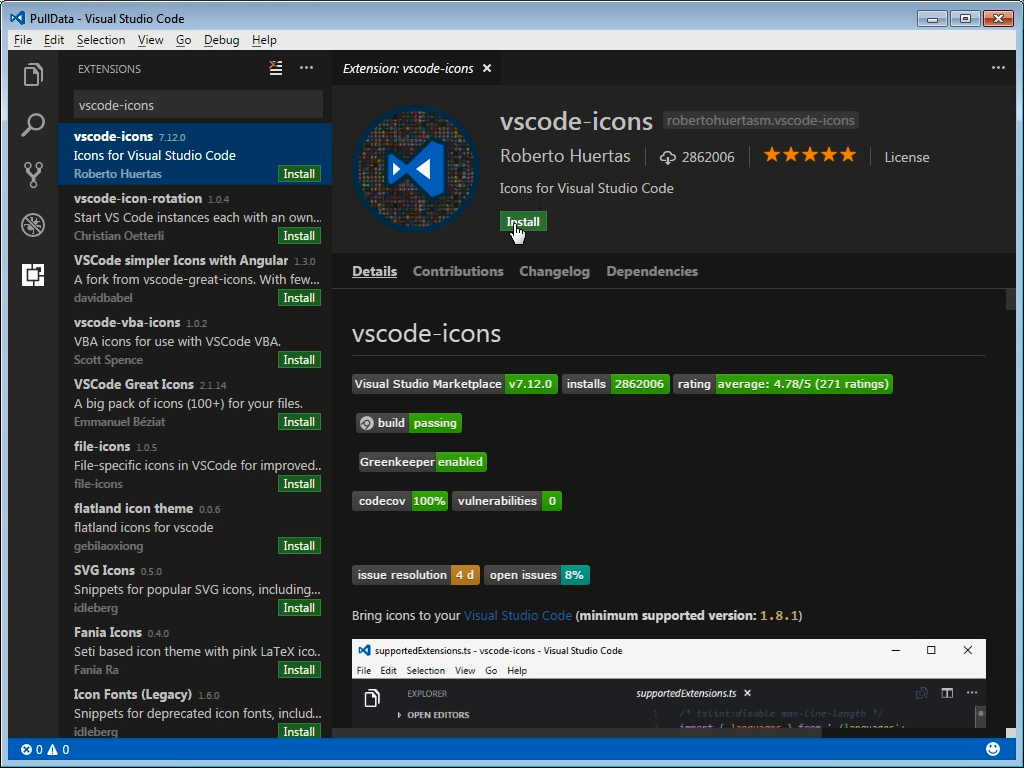The width and height of the screenshot is (1024, 768).
Task: Click the Visual Studio Code title bar logo
Action: click(x=18, y=18)
